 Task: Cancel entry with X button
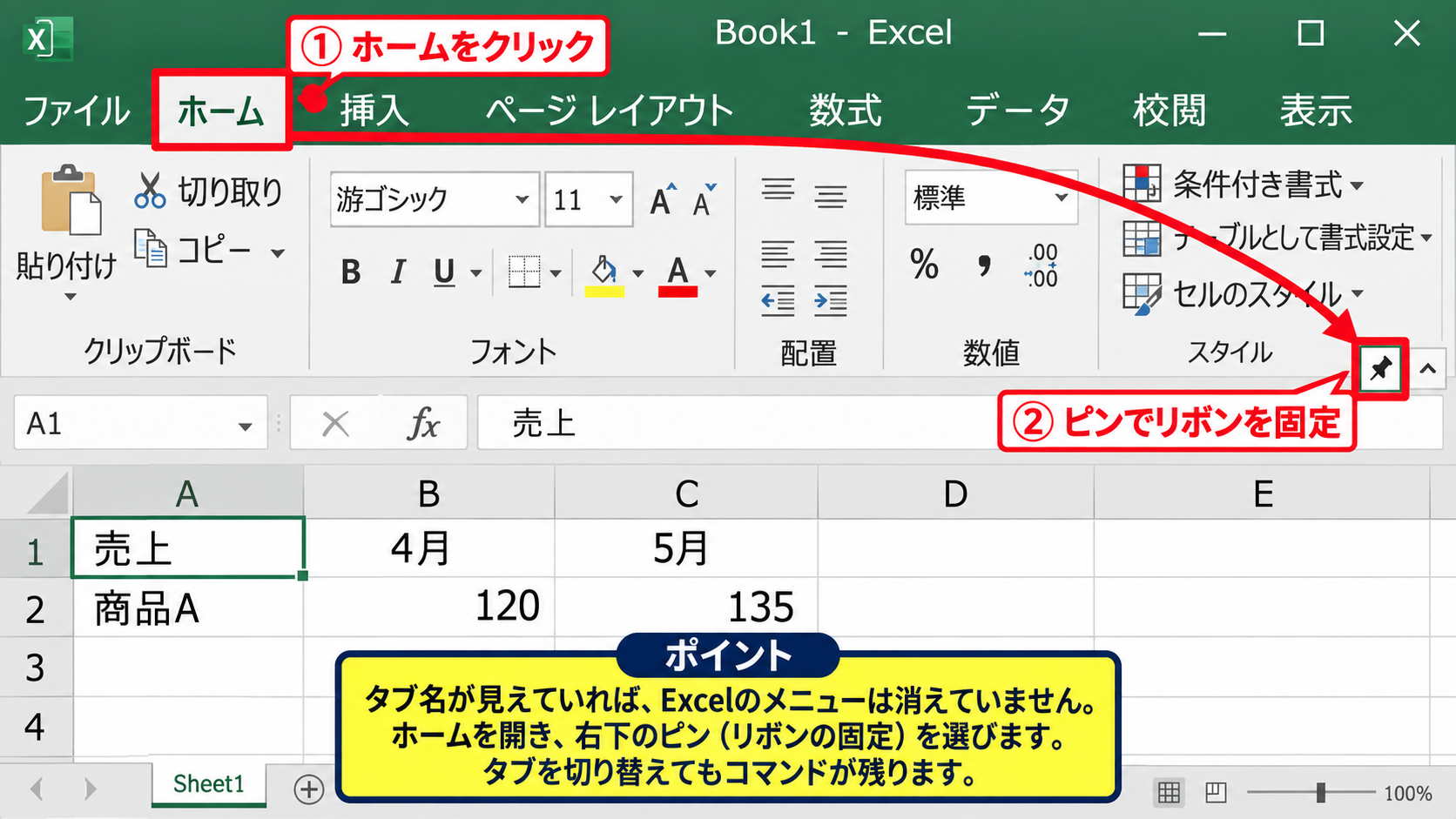pyautogui.click(x=335, y=424)
